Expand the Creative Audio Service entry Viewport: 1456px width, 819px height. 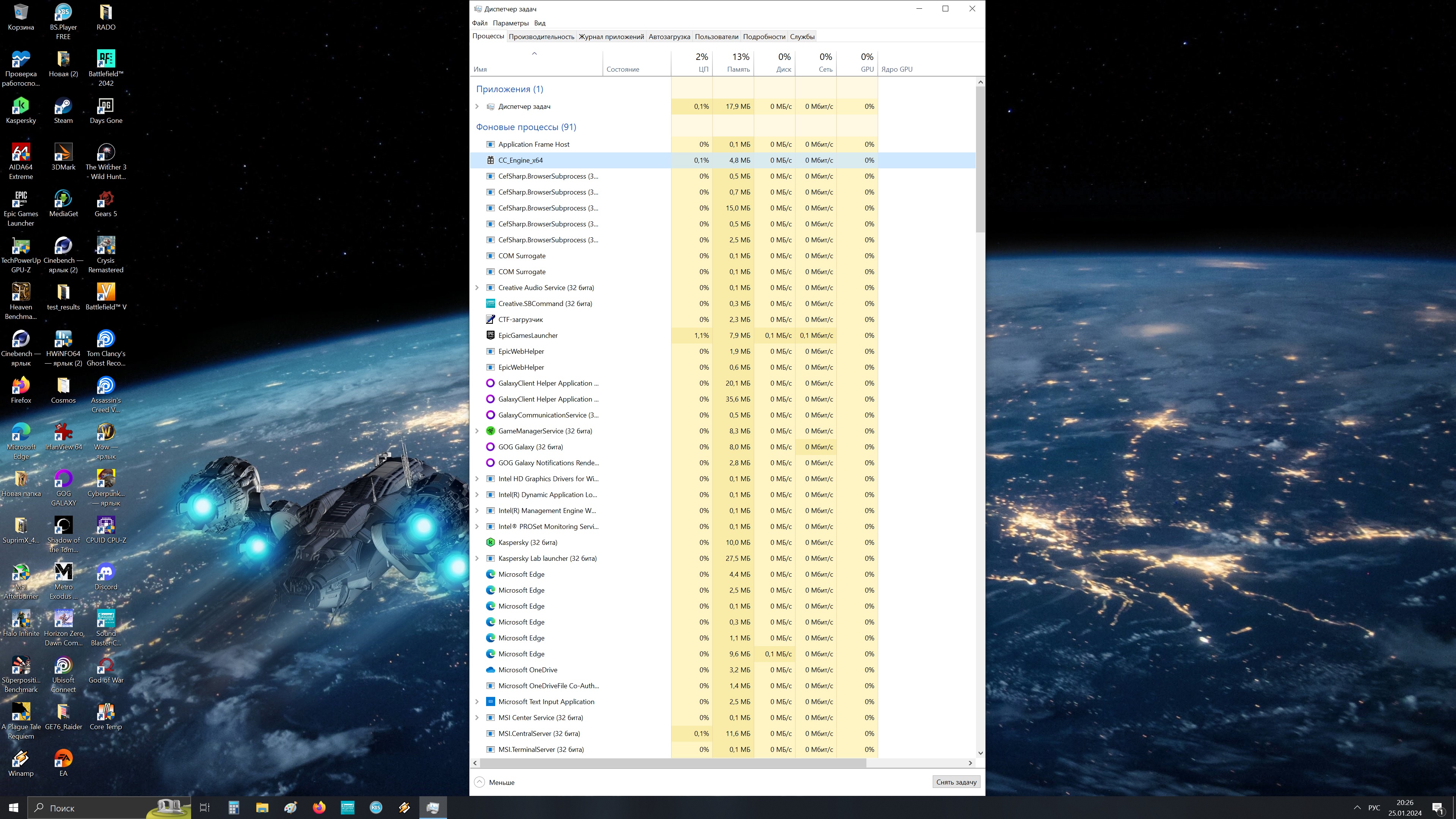coord(477,288)
